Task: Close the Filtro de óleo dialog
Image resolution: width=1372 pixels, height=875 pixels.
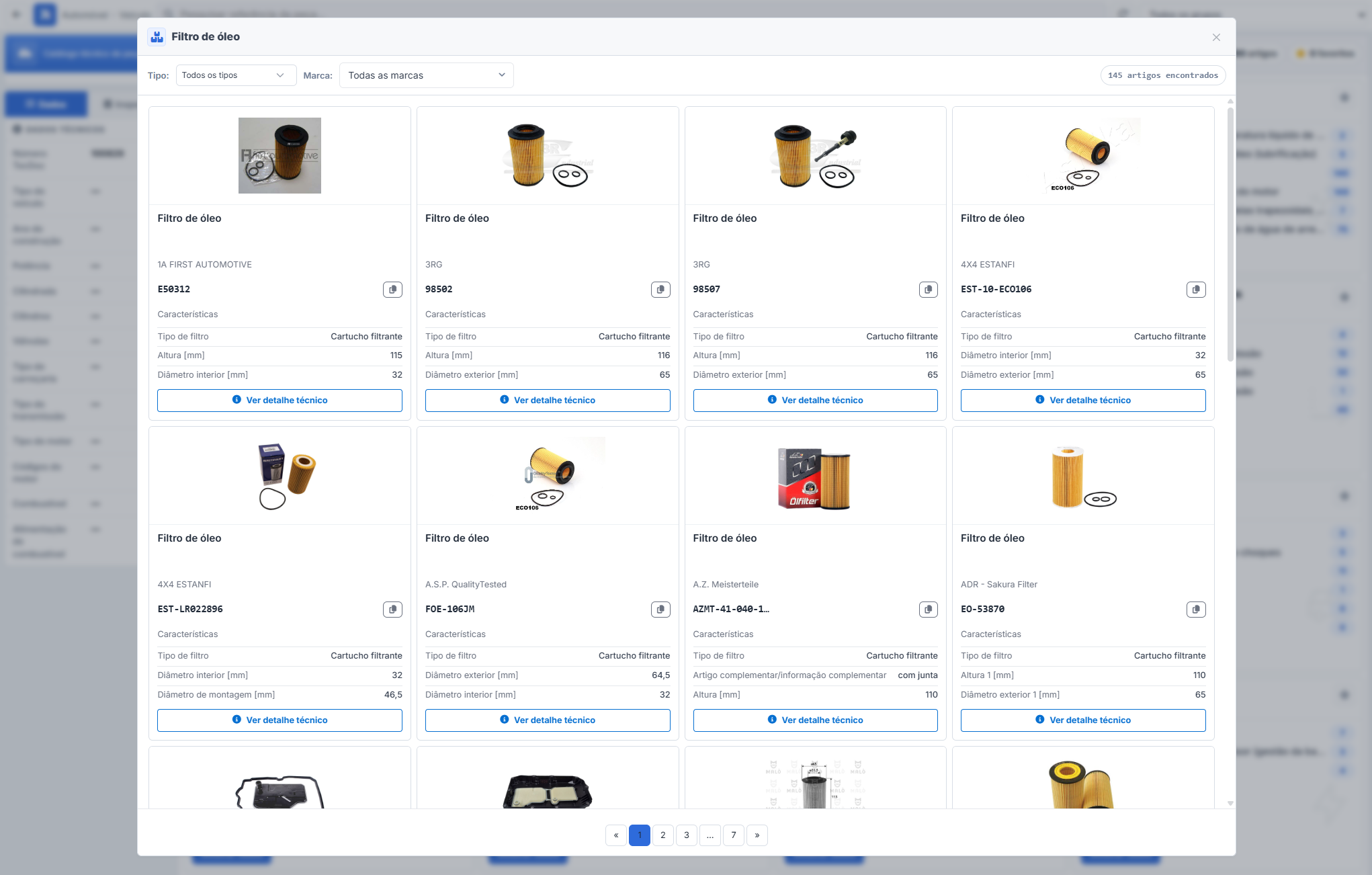Action: [1216, 38]
